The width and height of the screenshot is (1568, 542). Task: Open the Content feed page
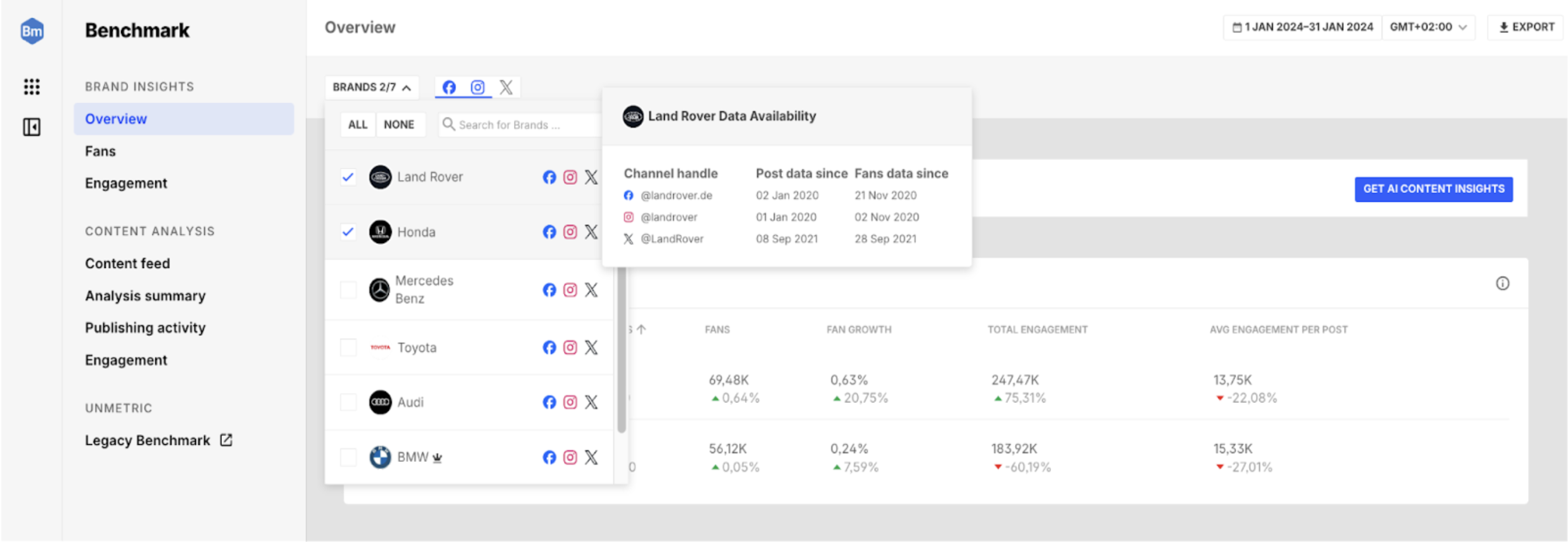pos(127,263)
